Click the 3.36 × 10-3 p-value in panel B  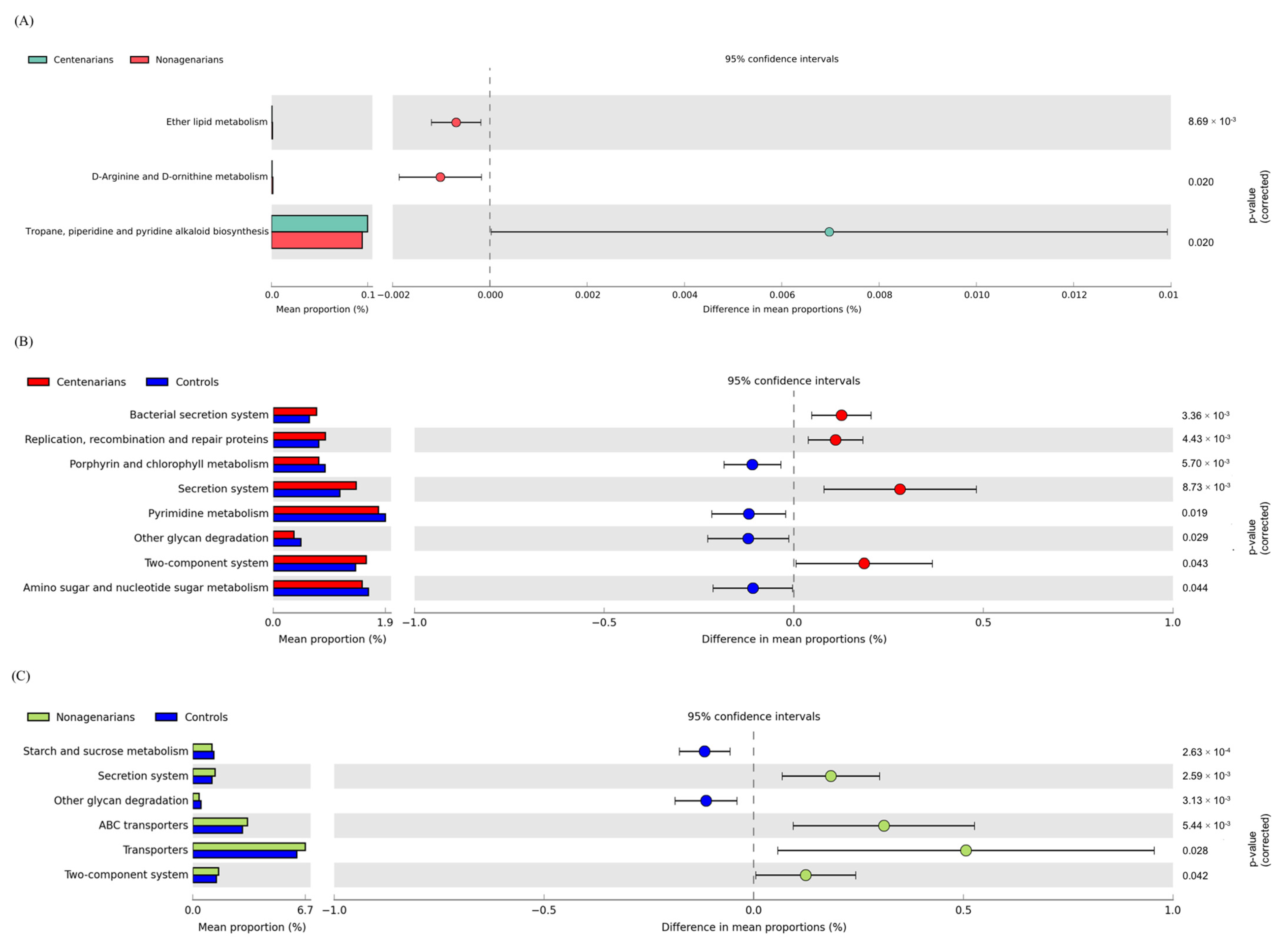coord(1205,415)
